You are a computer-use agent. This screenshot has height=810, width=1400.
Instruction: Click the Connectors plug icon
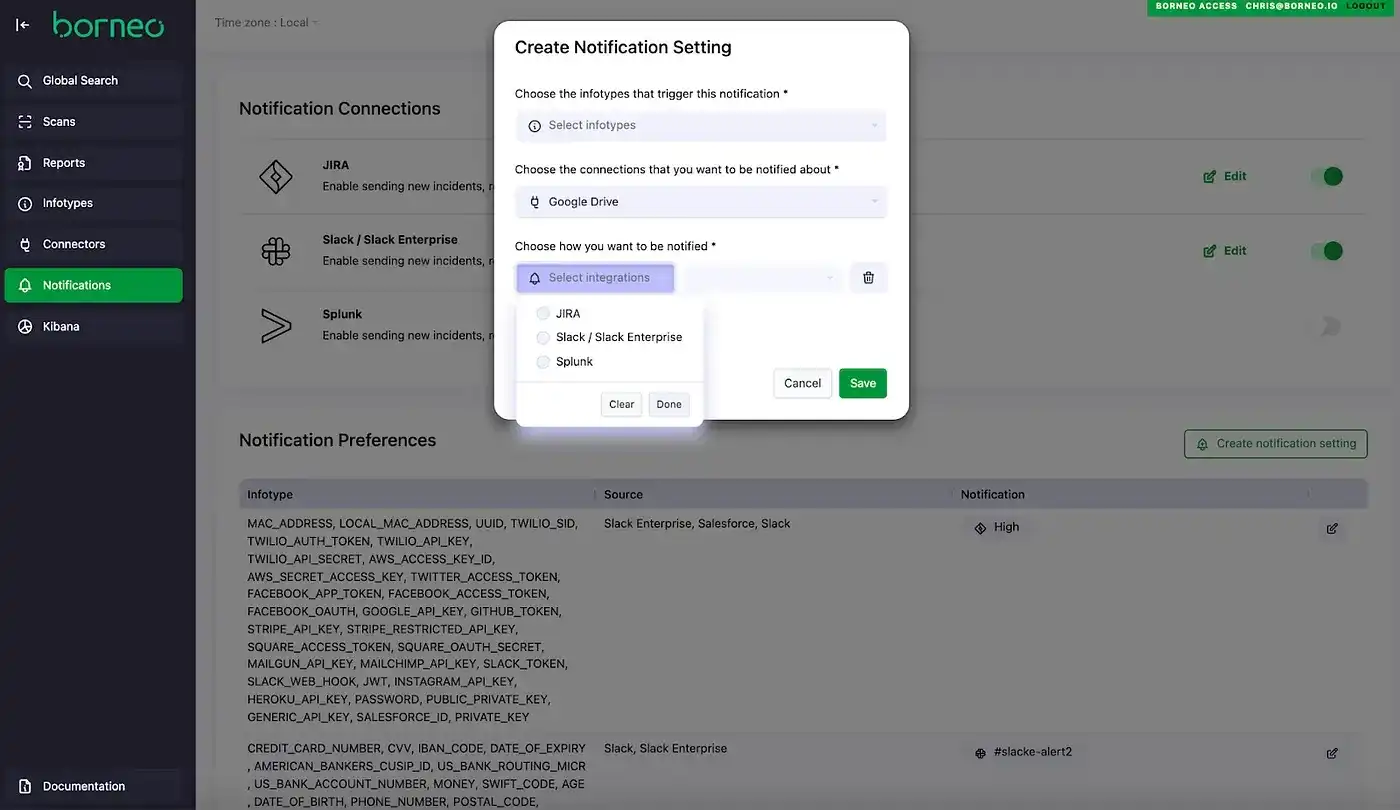click(x=25, y=245)
